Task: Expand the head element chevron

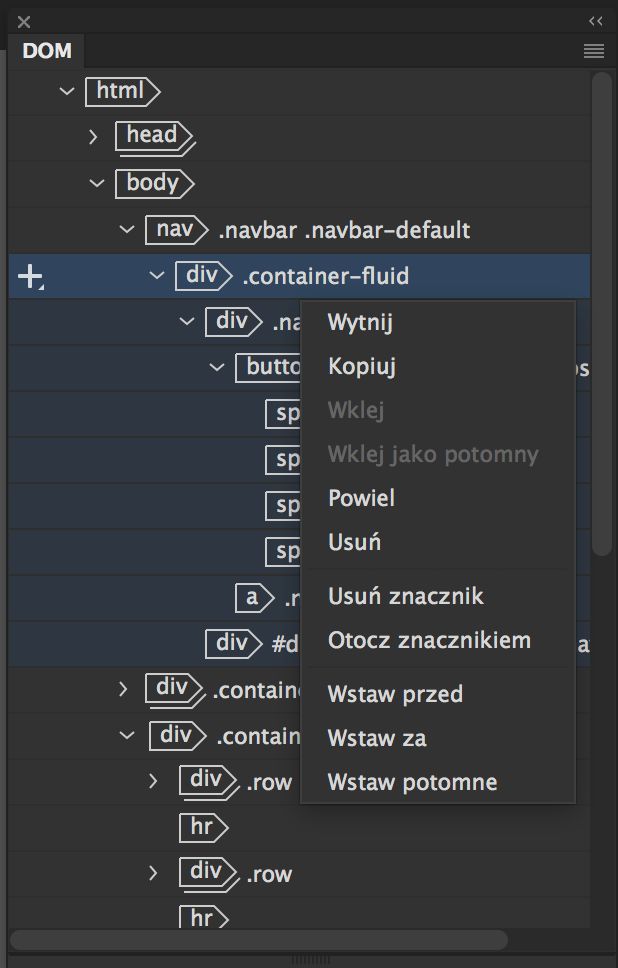Action: (93, 137)
